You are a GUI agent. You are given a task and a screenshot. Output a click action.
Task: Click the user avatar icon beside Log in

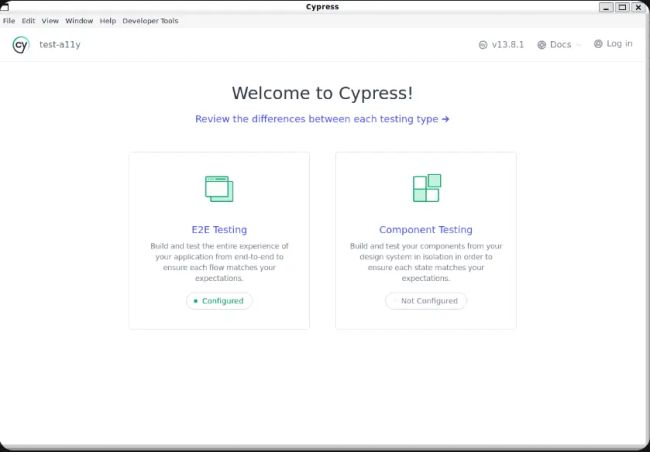598,44
